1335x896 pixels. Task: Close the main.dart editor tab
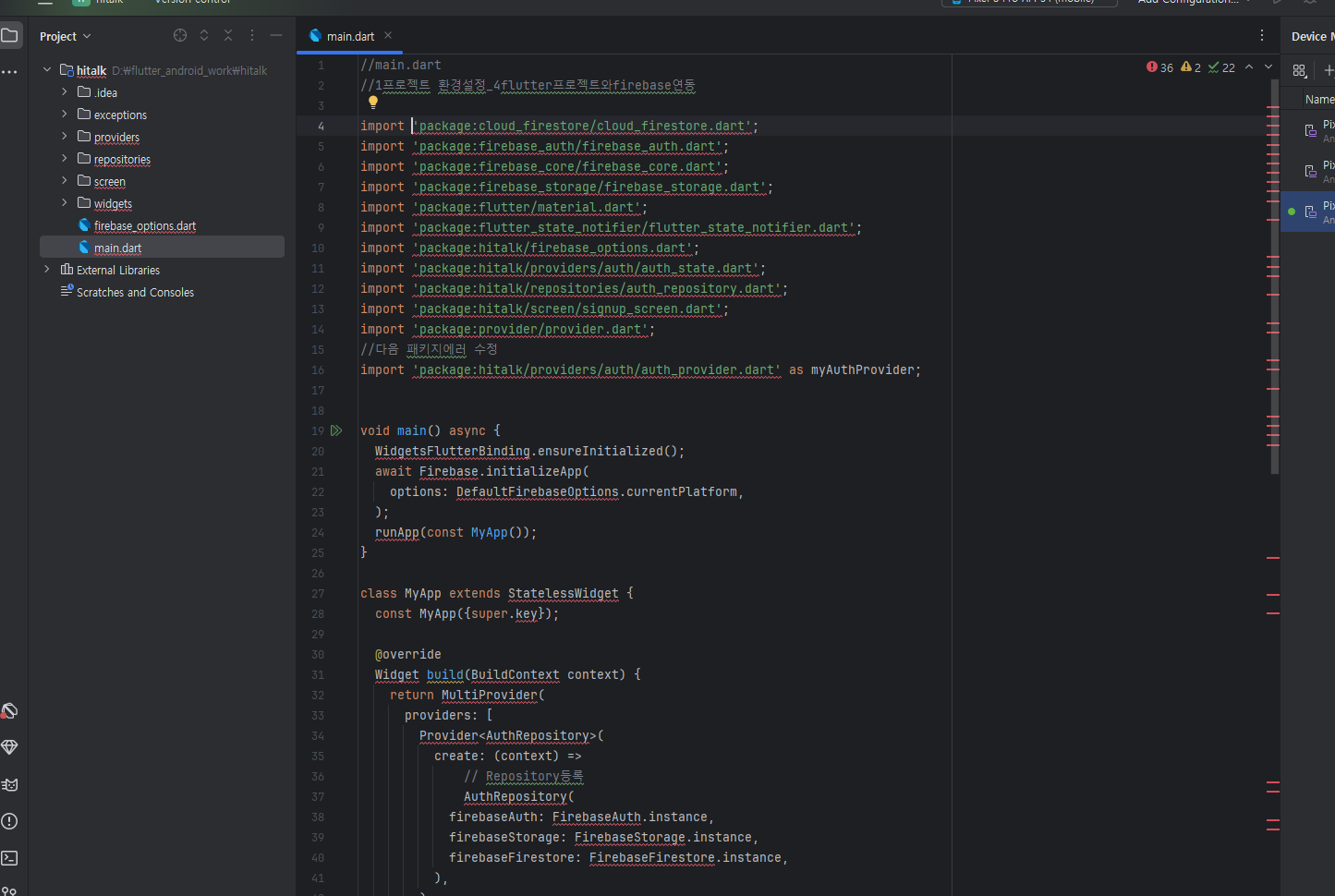click(388, 35)
